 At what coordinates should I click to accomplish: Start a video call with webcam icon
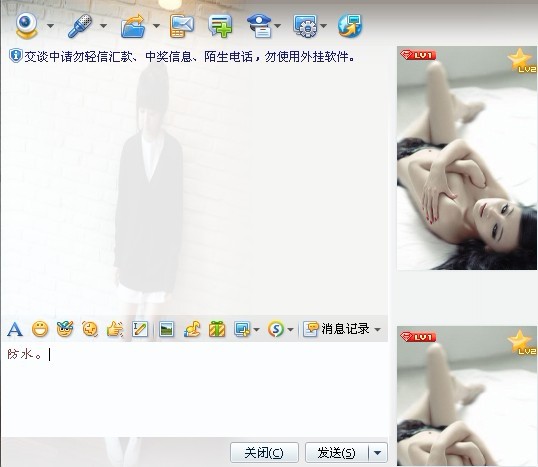point(27,25)
